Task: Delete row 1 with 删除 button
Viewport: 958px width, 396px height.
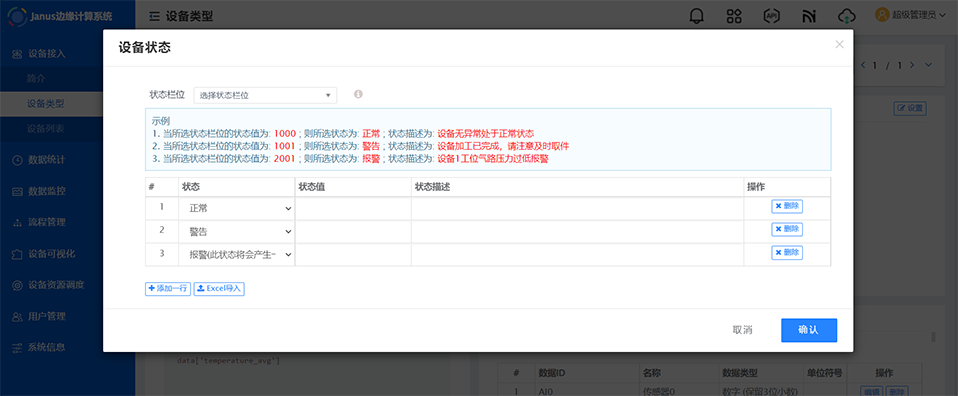Action: pos(787,206)
